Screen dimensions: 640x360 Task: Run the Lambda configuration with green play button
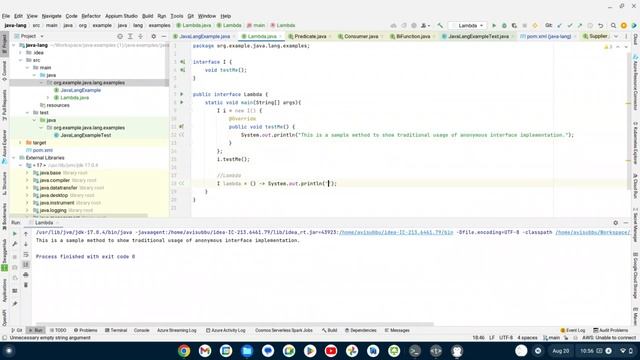click(x=494, y=25)
